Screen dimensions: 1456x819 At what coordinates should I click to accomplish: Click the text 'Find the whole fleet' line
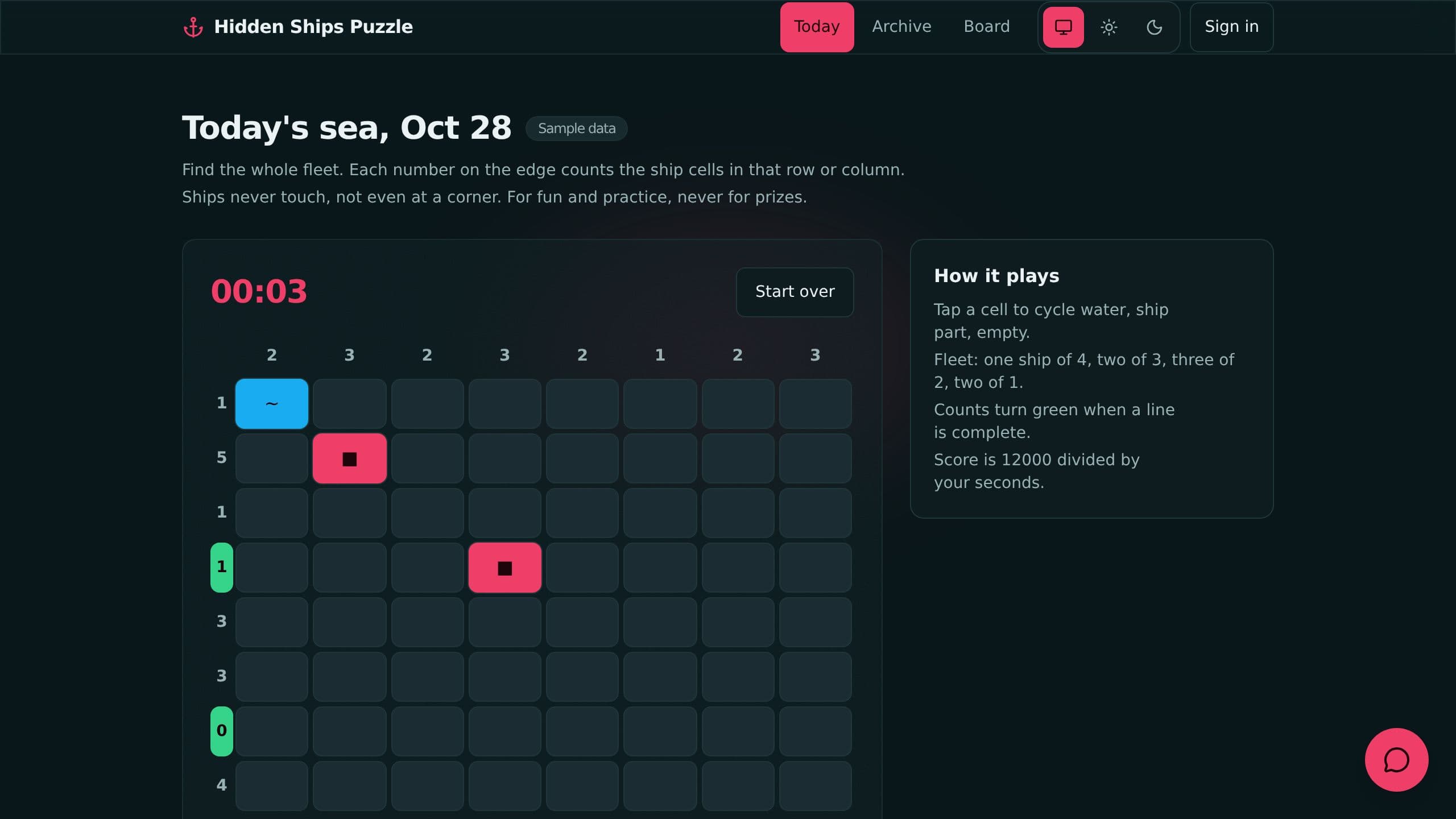[x=543, y=169]
